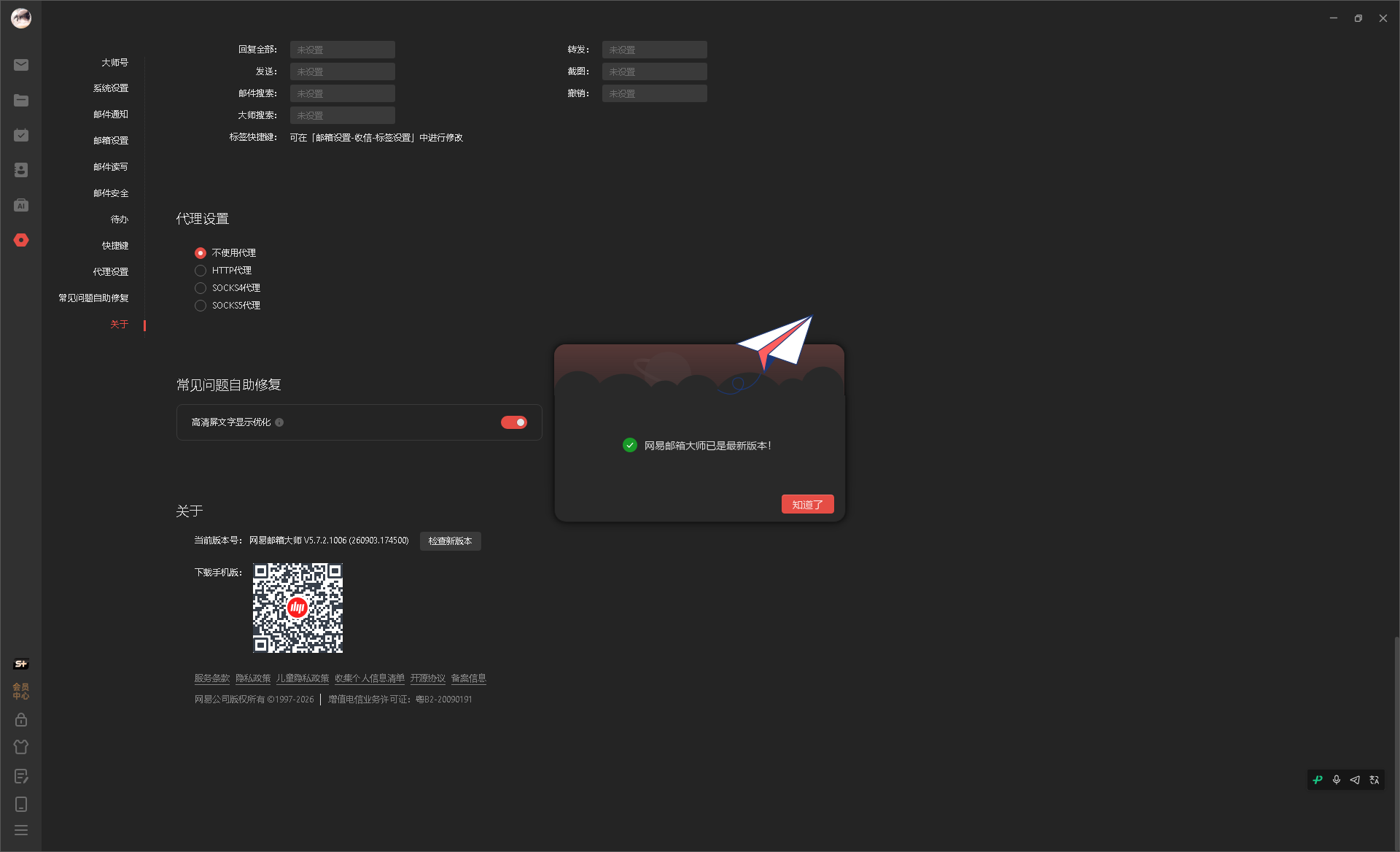
Task: Click info icon beside 高清屏文字显示优化
Action: pyautogui.click(x=279, y=422)
